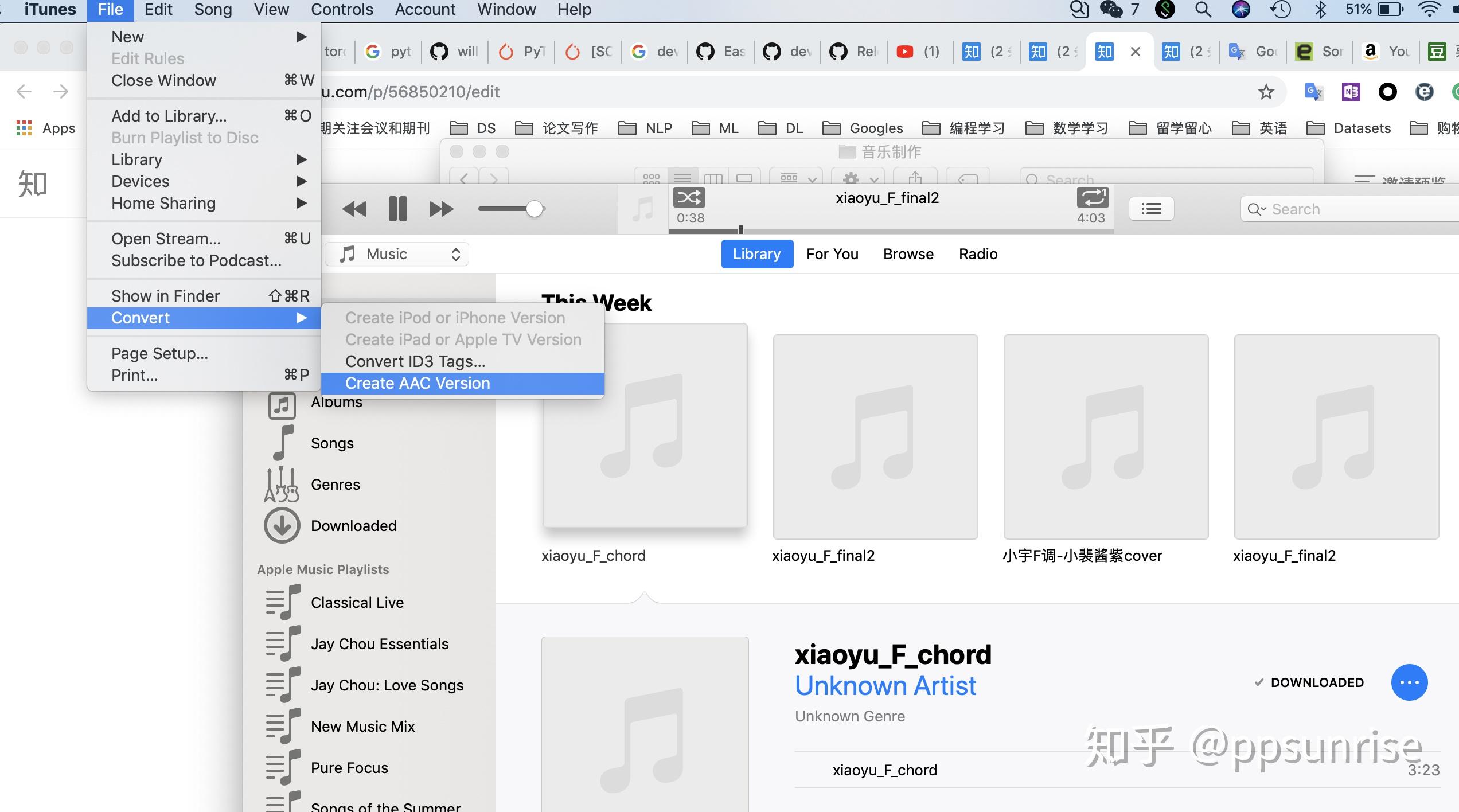Select the 小宇F调-小裴酱紫cover album thumbnail
The height and width of the screenshot is (812, 1459).
[x=1106, y=437]
